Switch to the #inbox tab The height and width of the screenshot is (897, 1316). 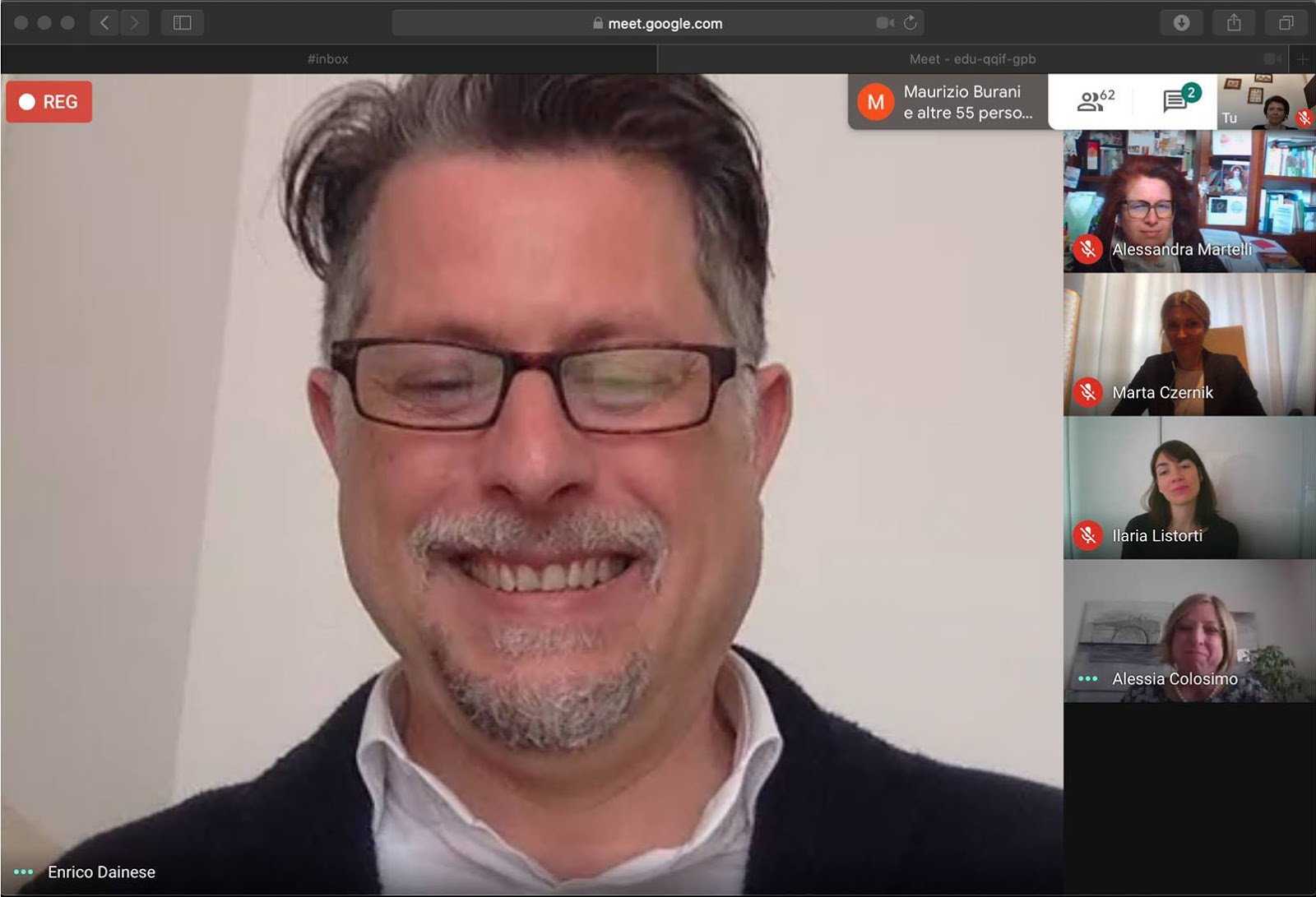point(328,59)
